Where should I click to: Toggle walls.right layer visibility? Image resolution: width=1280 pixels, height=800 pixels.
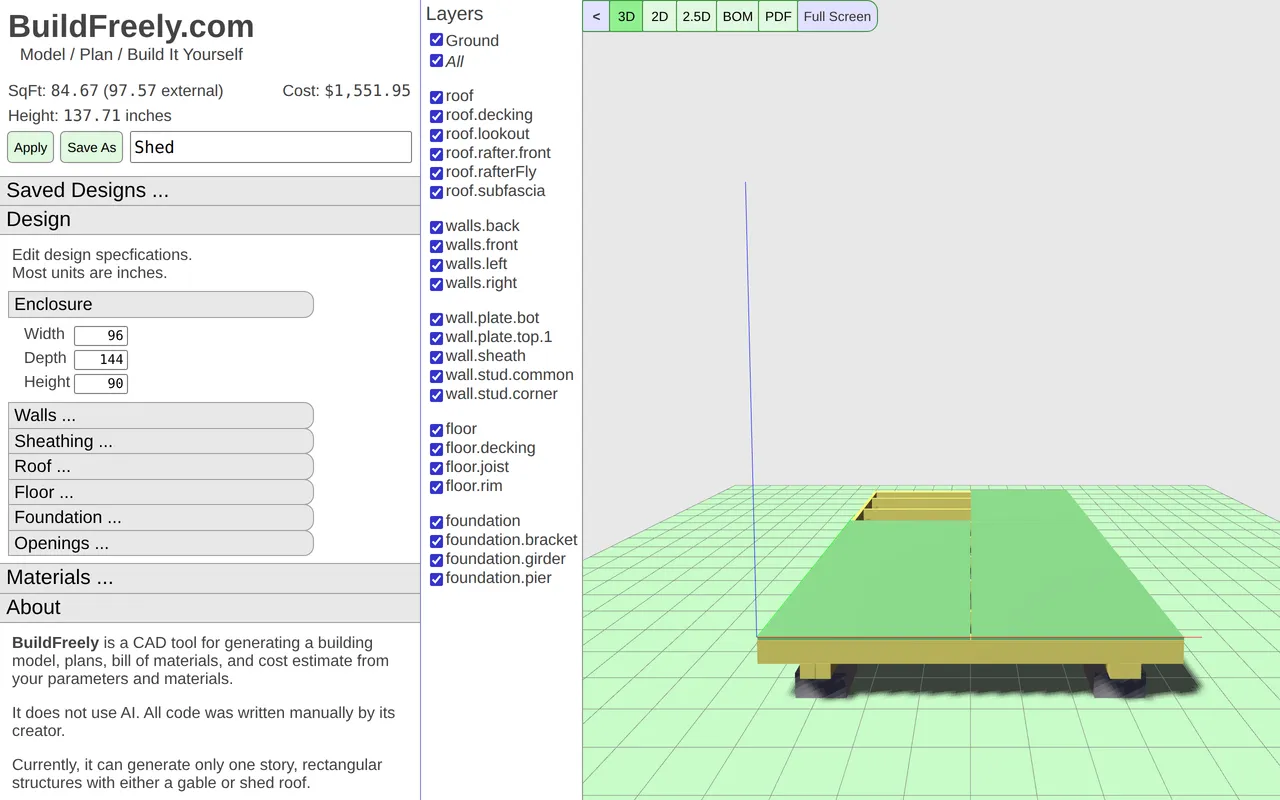tap(436, 284)
